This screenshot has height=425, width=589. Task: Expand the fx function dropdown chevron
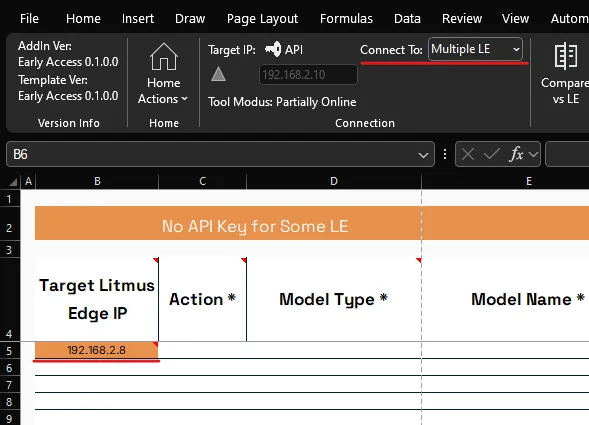533,154
